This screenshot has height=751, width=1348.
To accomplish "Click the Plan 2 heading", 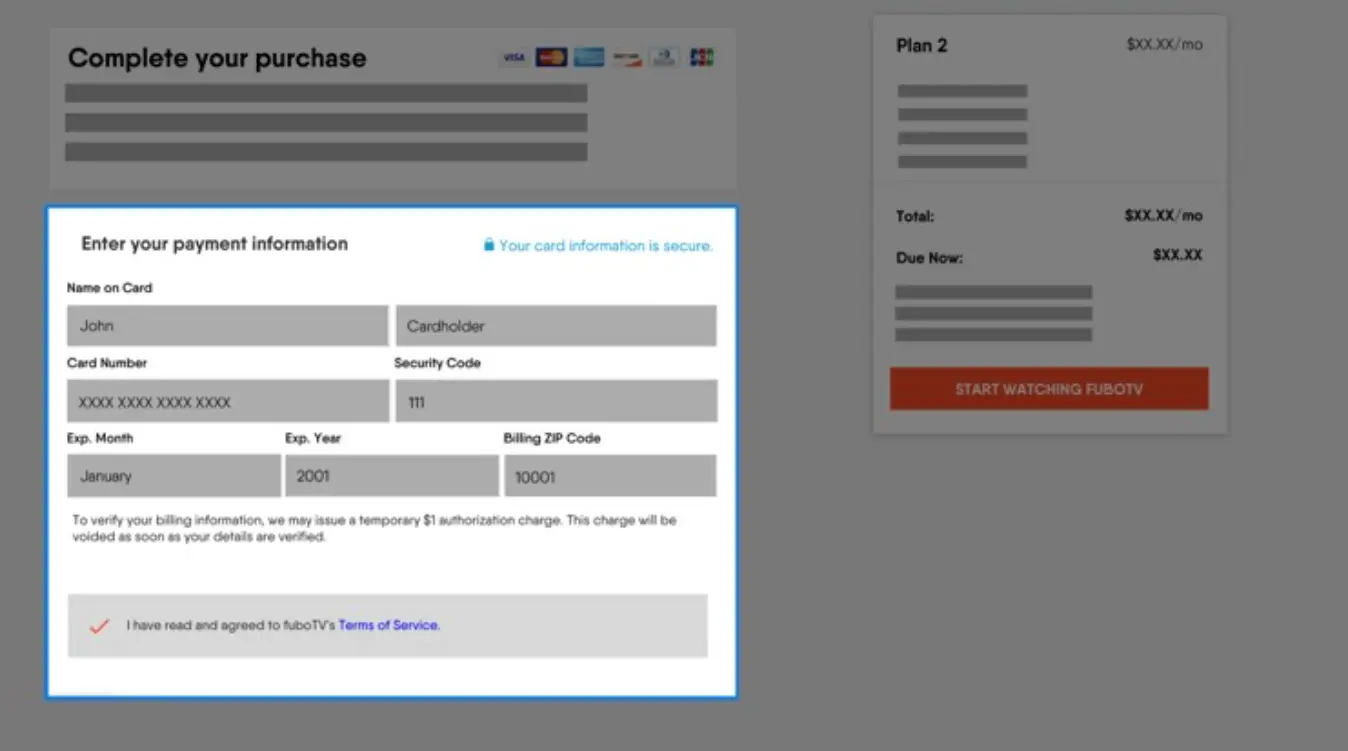I will tap(922, 46).
